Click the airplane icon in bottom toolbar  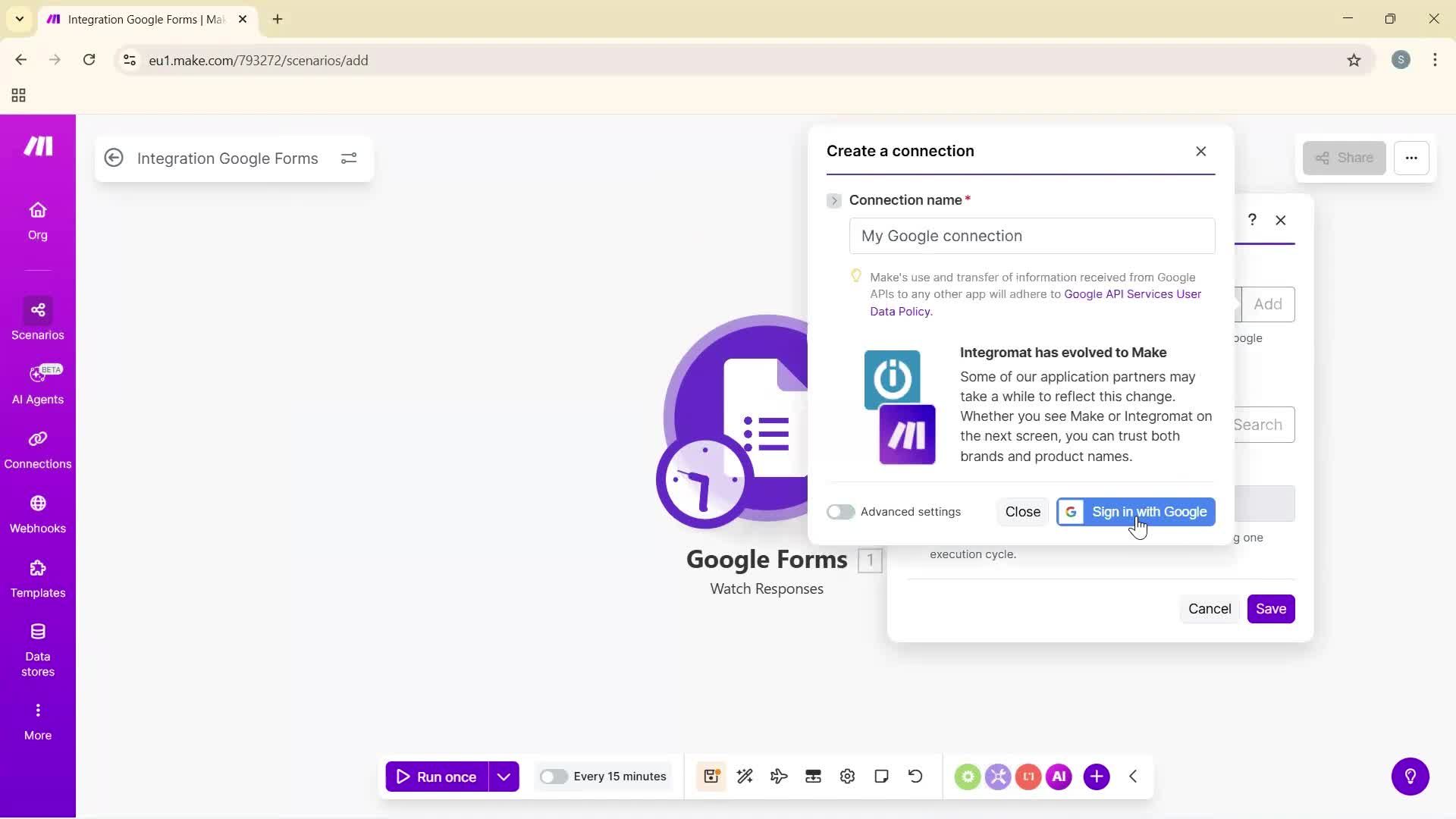point(778,777)
